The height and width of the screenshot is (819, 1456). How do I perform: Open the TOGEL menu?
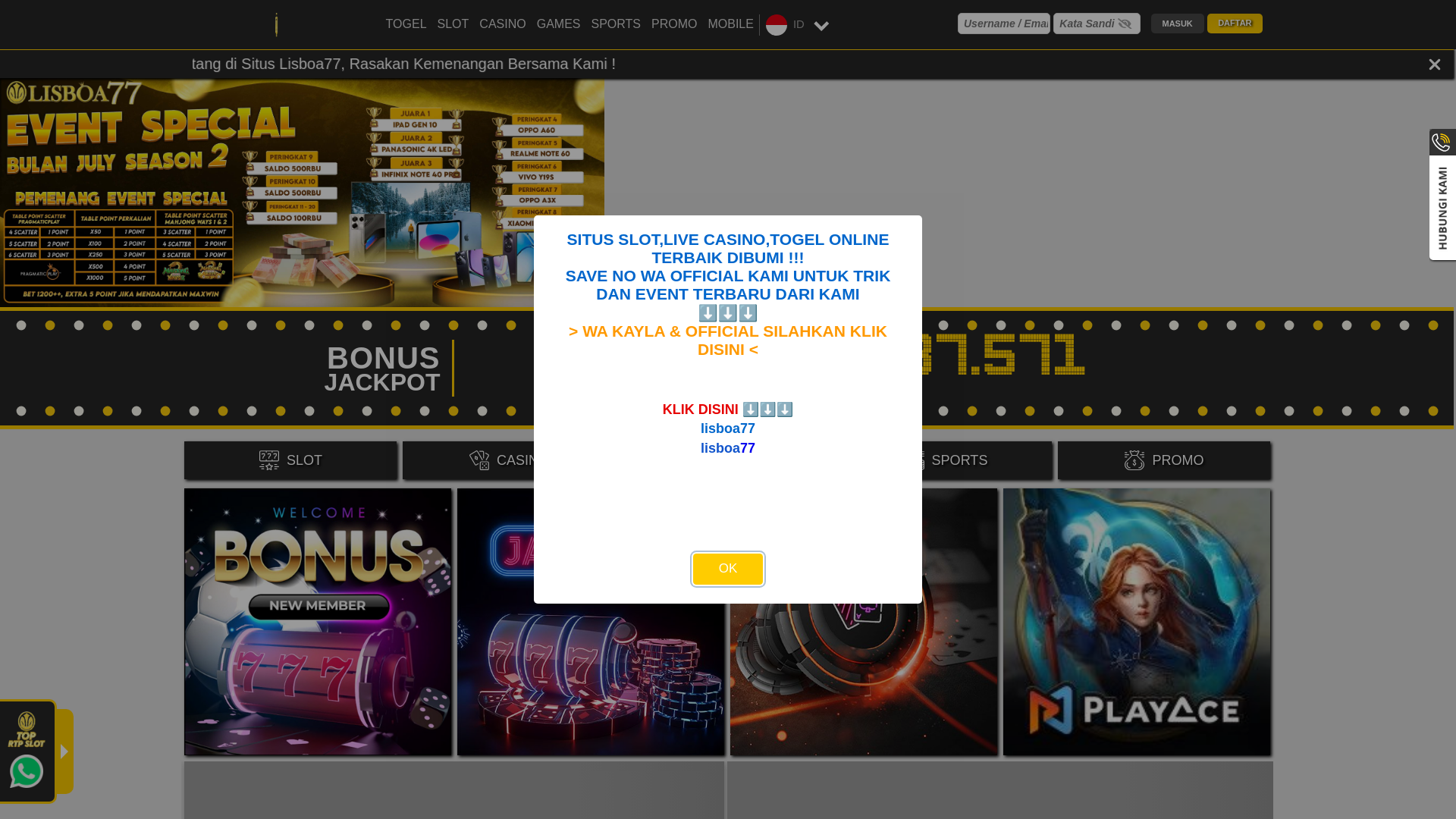[x=406, y=24]
